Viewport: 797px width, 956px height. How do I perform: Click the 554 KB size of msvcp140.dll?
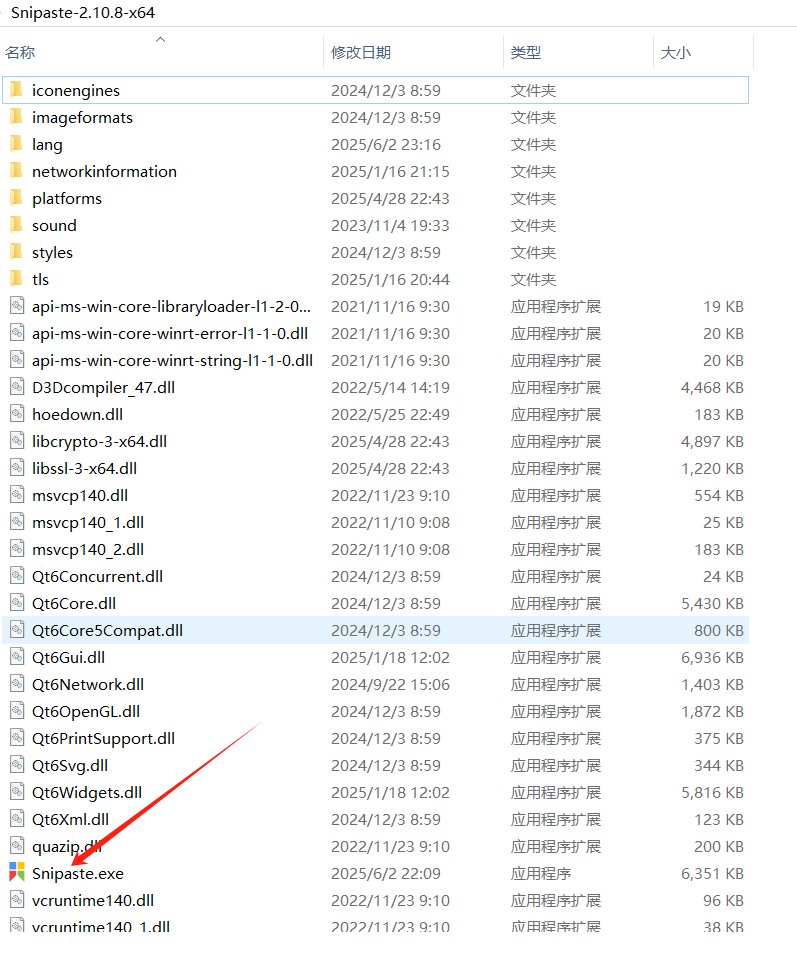(719, 496)
